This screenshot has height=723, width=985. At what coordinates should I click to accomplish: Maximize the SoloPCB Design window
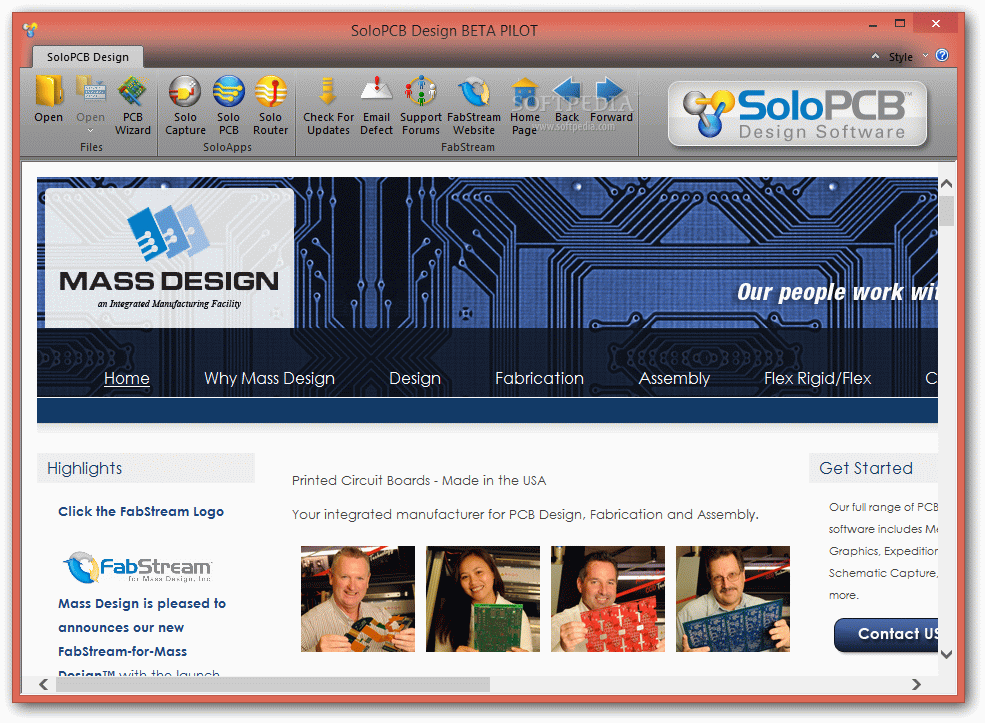(900, 24)
